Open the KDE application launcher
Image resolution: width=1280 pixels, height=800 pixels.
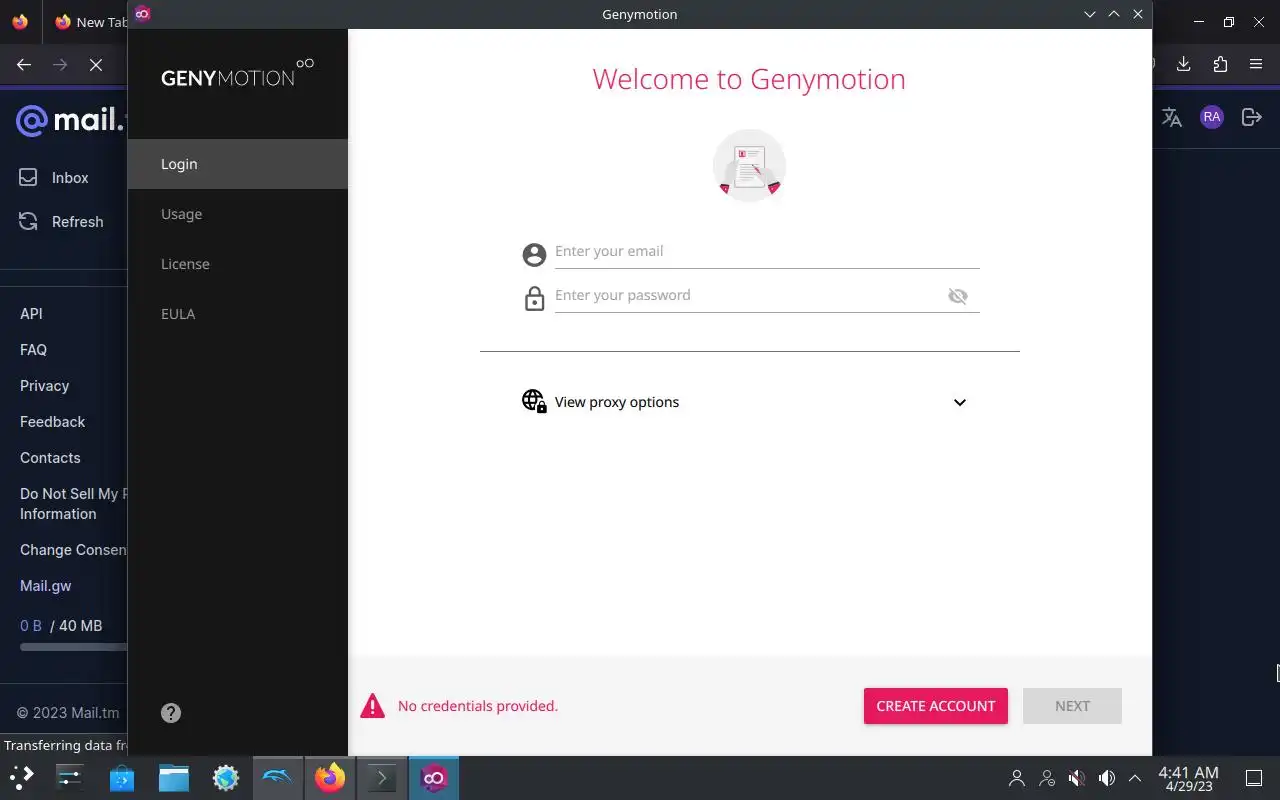click(21, 777)
